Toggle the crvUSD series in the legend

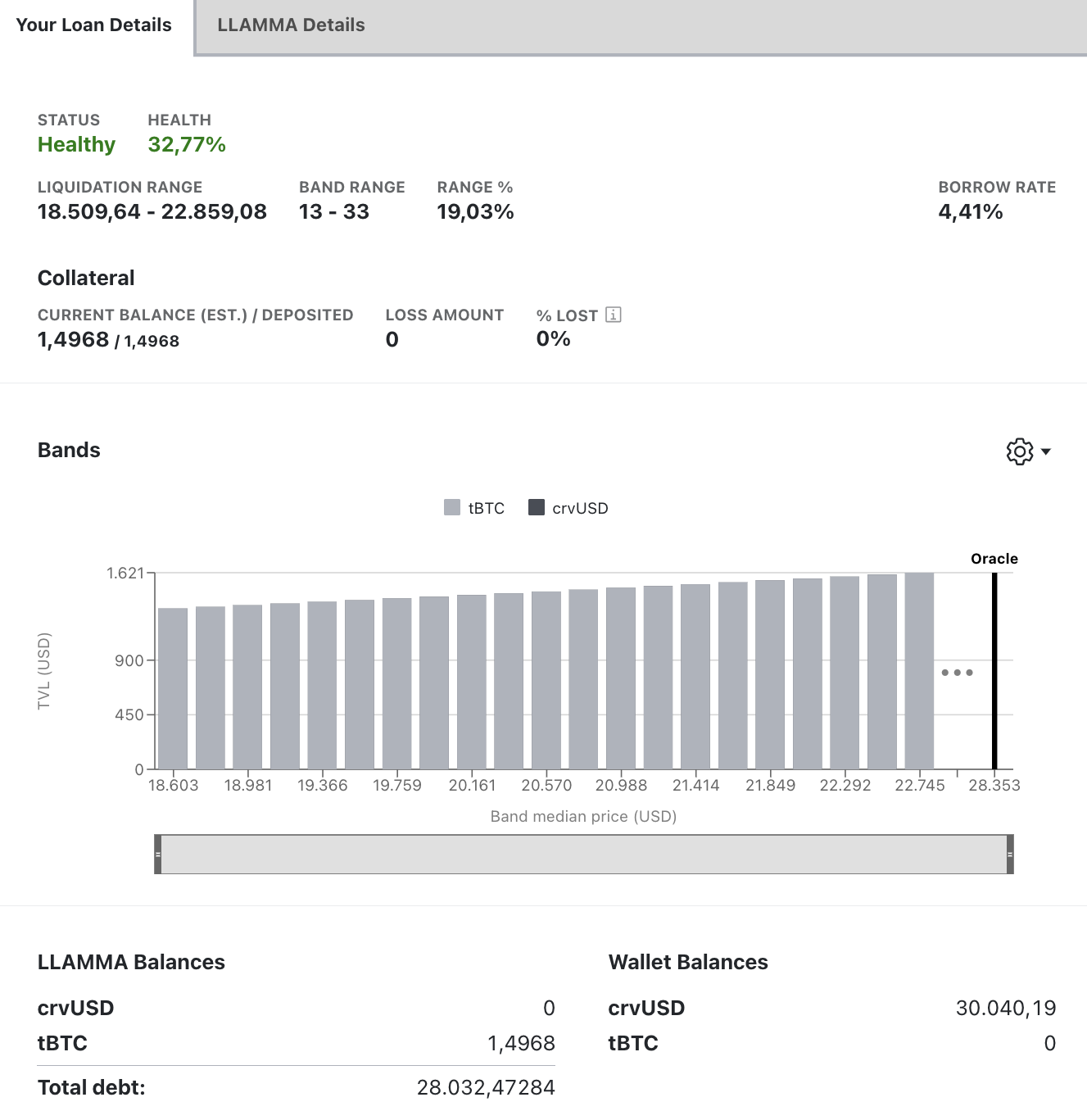point(570,508)
